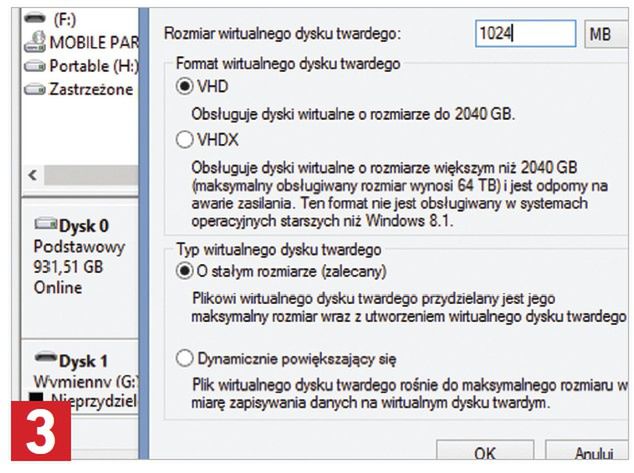The width and height of the screenshot is (634, 473).
Task: Click the OK button
Action: pyautogui.click(x=484, y=452)
